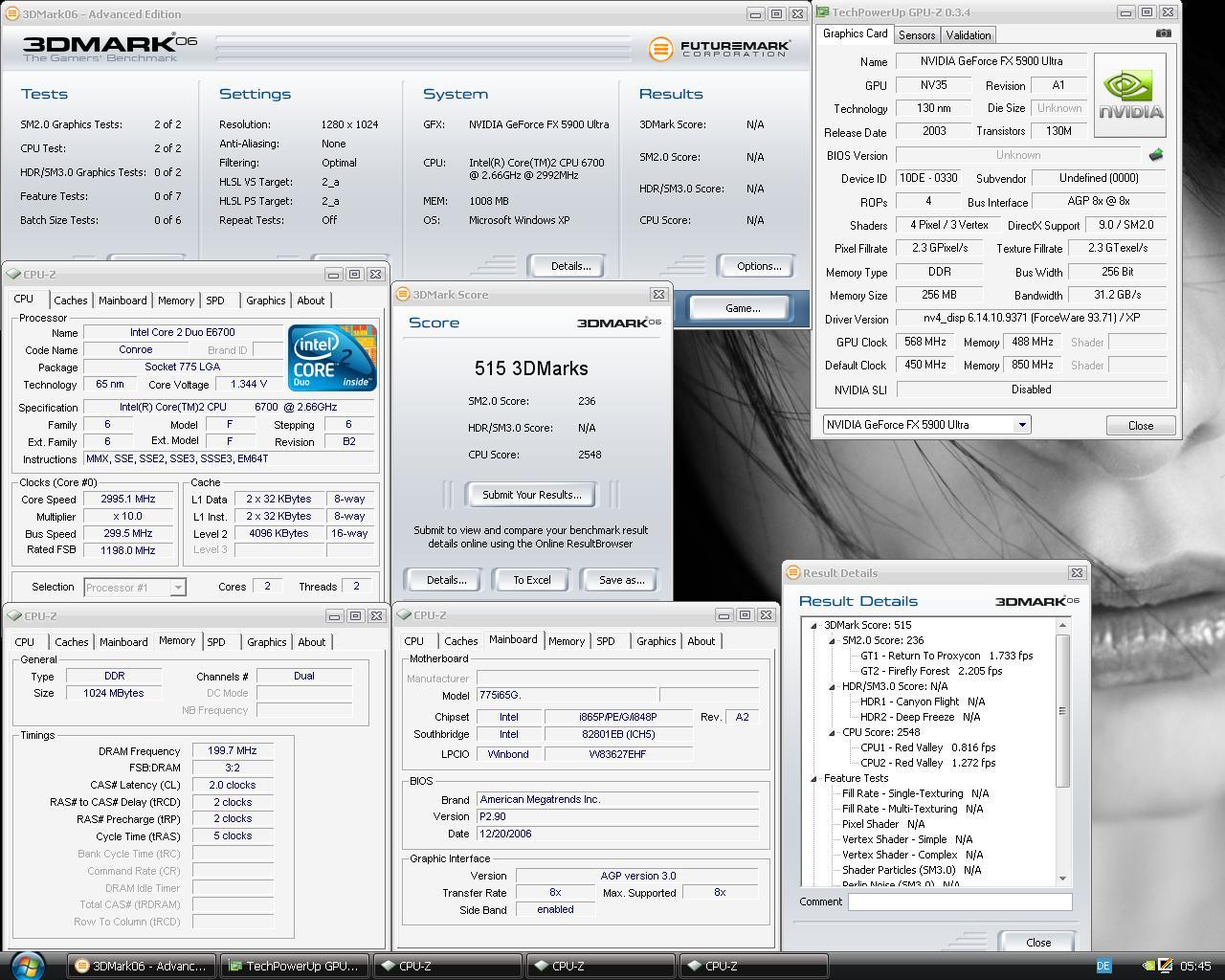Viewport: 1225px width, 980px height.
Task: Click the DE language indicator in tray
Action: click(x=1102, y=966)
